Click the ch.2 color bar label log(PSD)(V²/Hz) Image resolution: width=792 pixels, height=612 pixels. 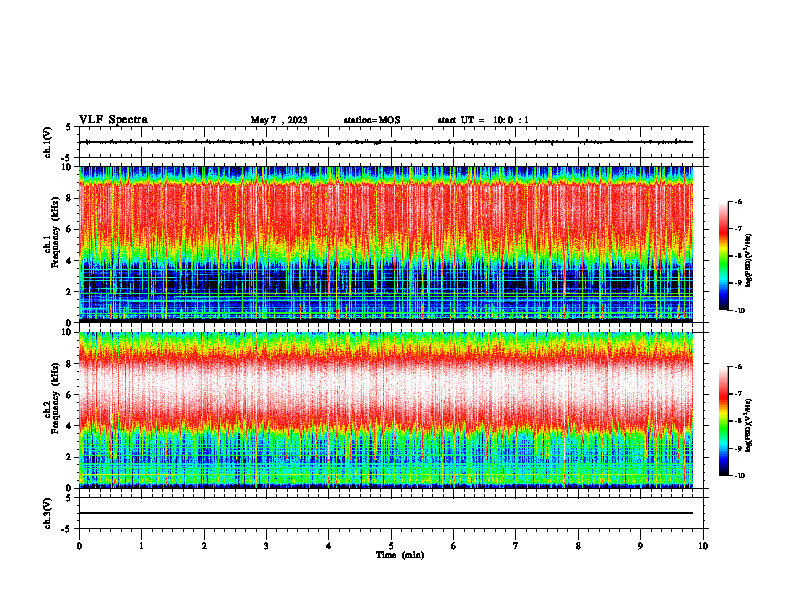pyautogui.click(x=749, y=426)
